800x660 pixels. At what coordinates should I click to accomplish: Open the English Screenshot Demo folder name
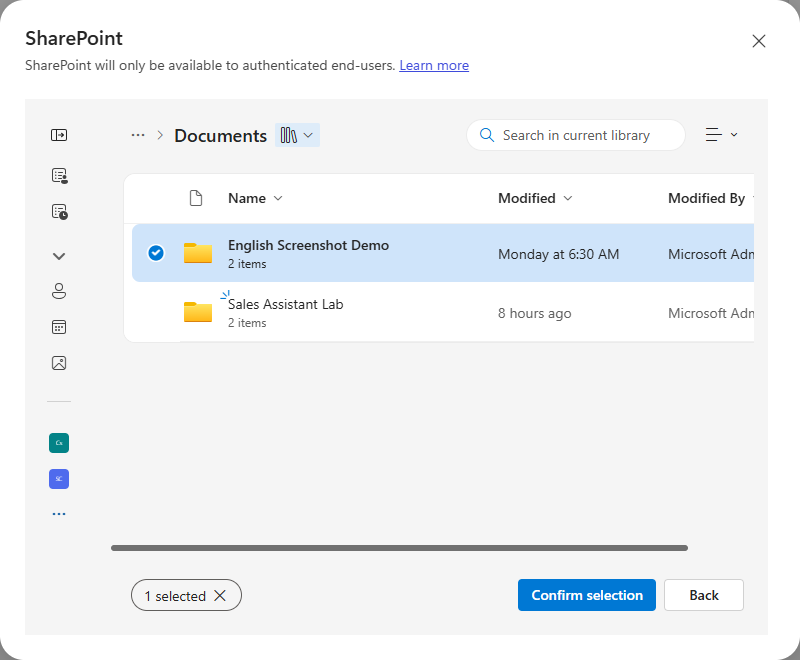click(x=308, y=245)
